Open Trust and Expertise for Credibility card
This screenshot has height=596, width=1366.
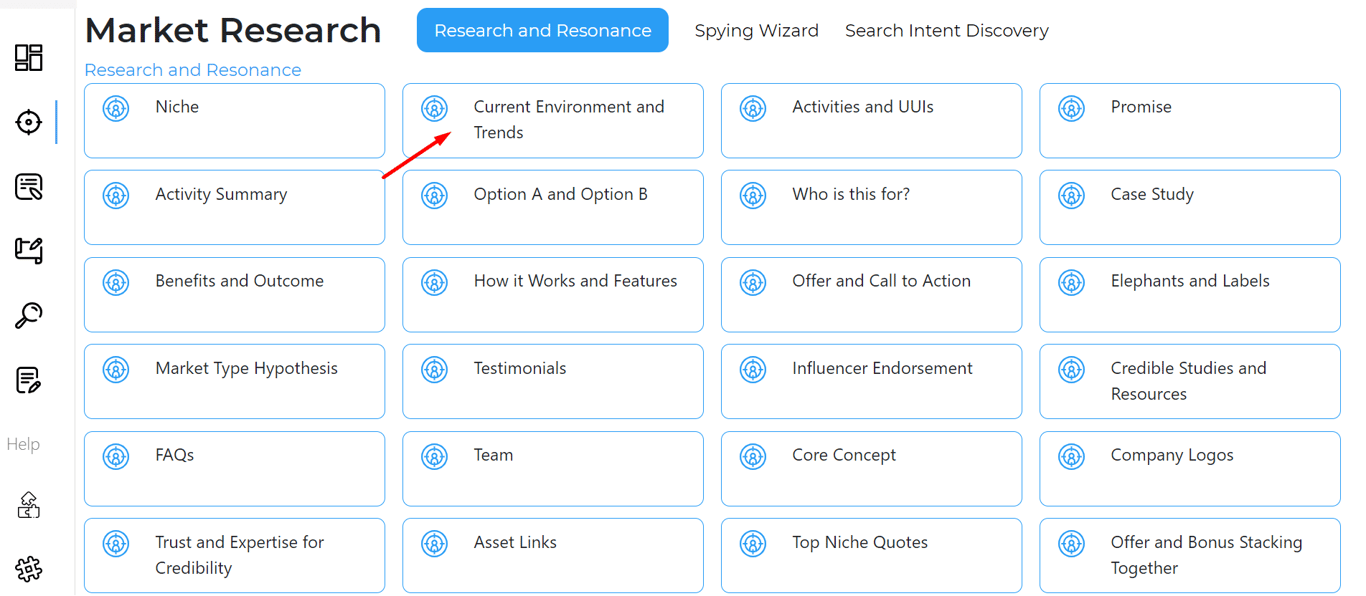tap(235, 556)
